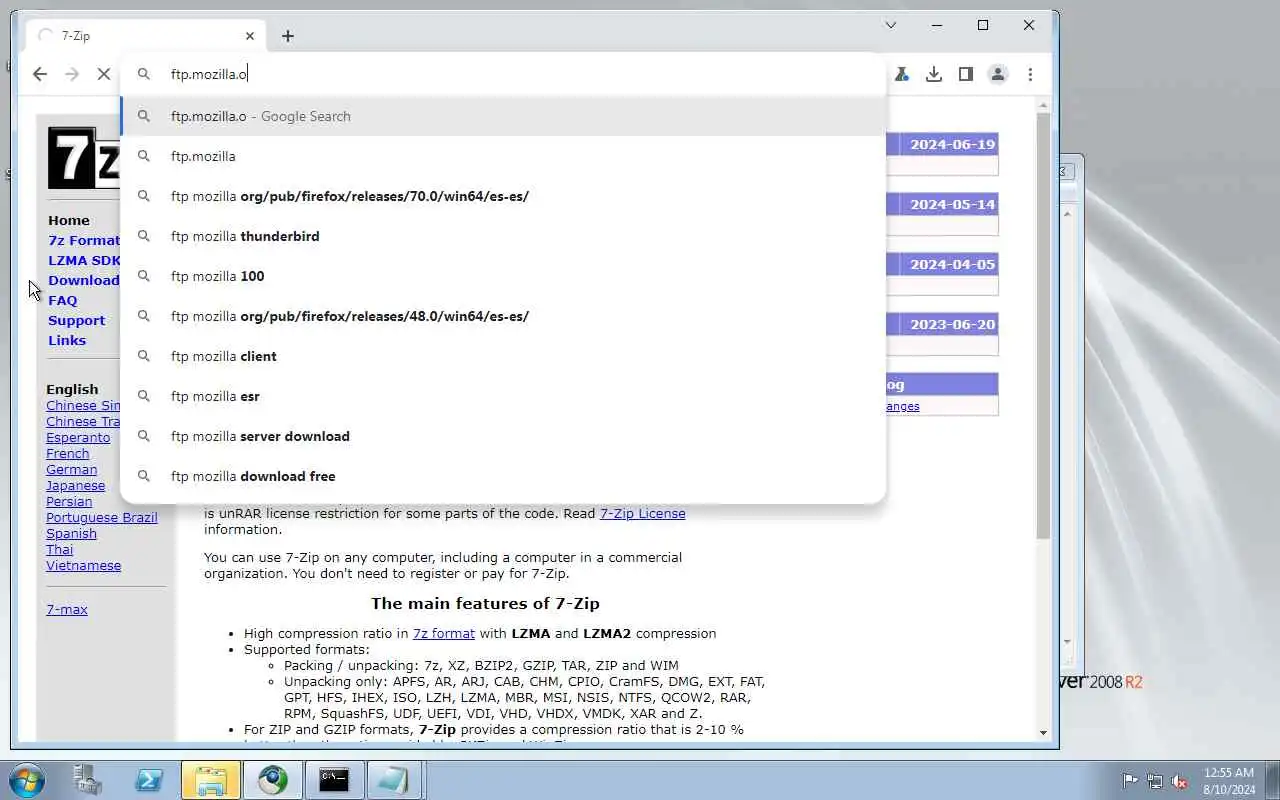Stop page loading with the X button
Viewport: 1280px width, 800px height.
103,74
